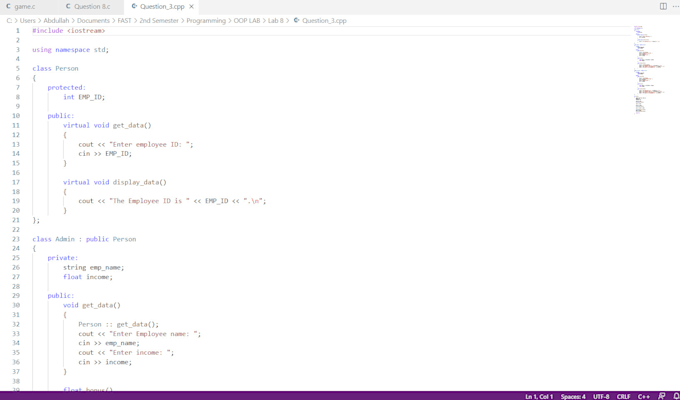This screenshot has width=680, height=400.
Task: Open the FAST breadcrumb folder
Action: coord(124,20)
